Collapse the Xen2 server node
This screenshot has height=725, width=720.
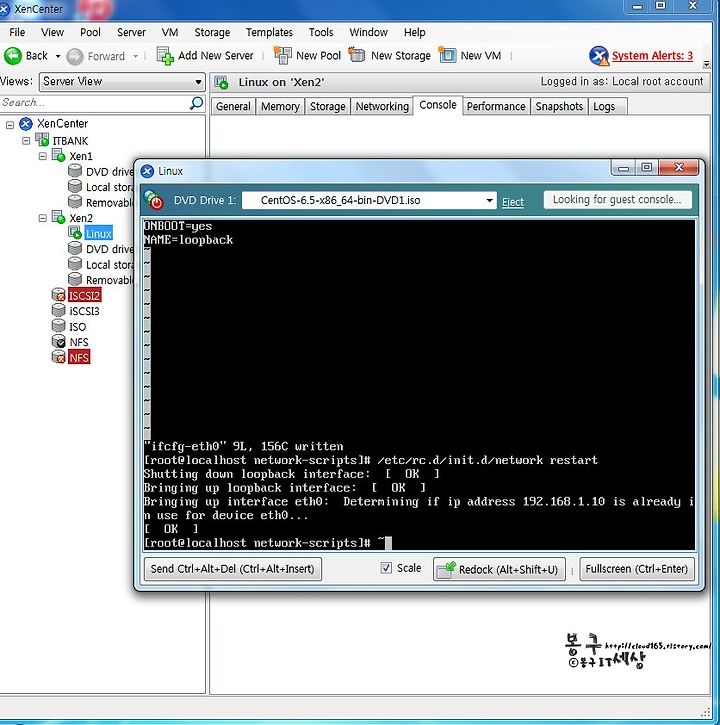coord(43,218)
